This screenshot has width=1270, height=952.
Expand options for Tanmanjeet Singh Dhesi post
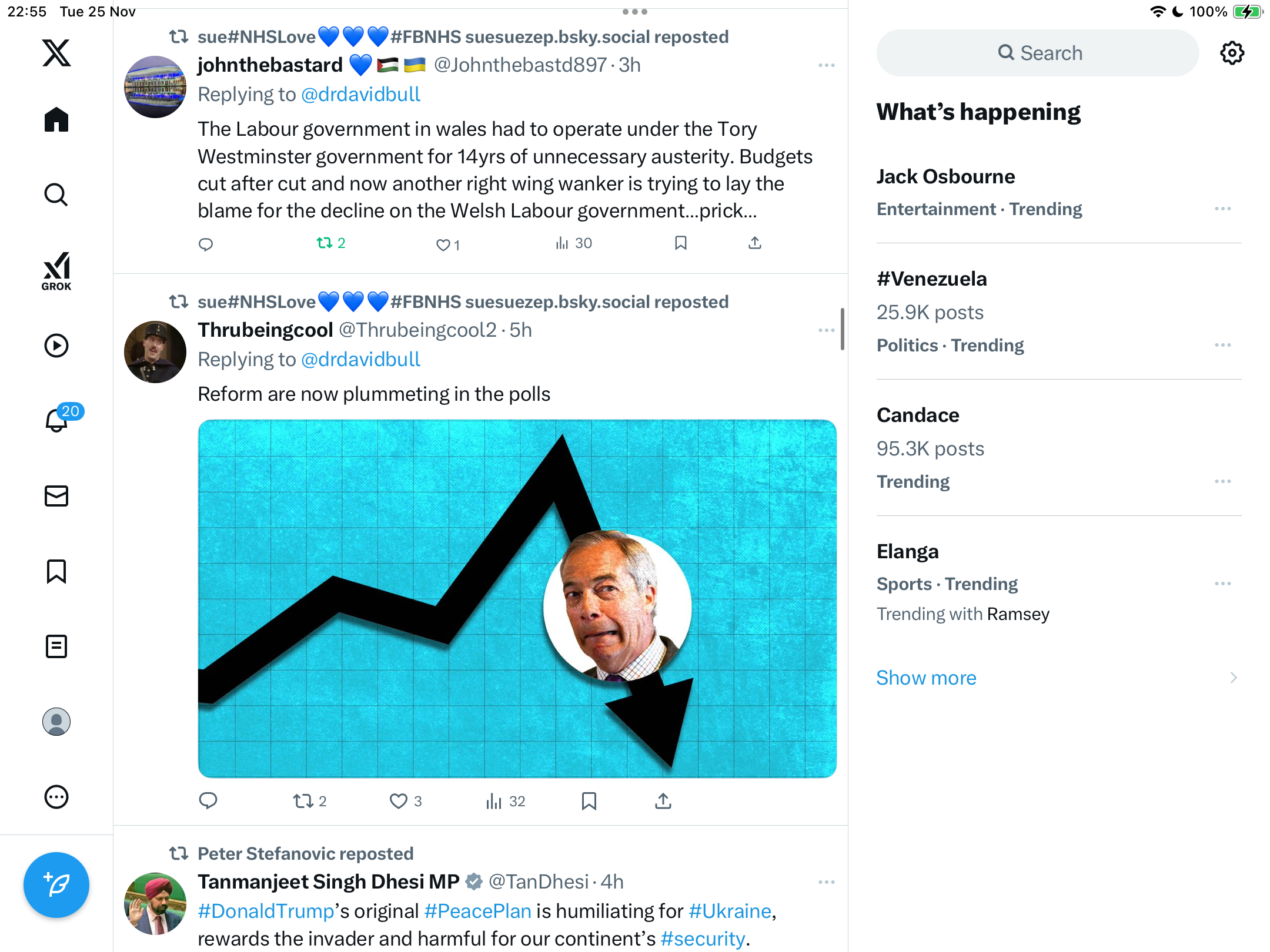(827, 882)
